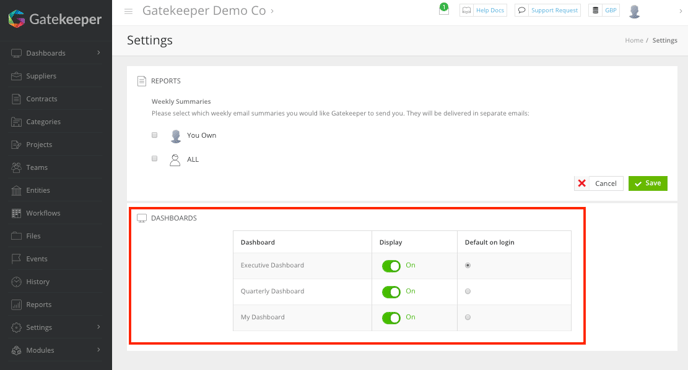Click the Default on login column header
The height and width of the screenshot is (370, 688).
coord(489,242)
